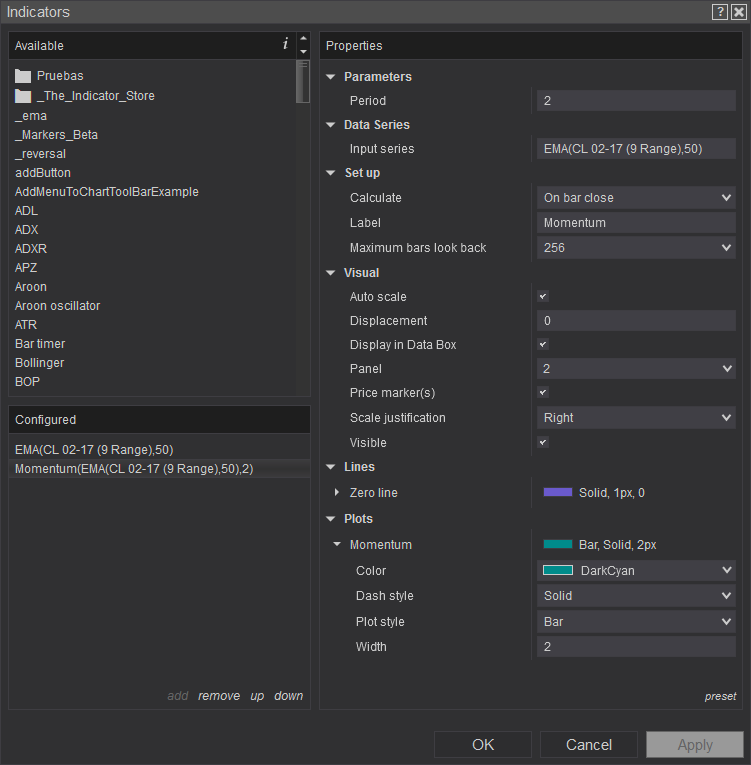The height and width of the screenshot is (765, 751).
Task: Open the _The_Indicator_Store folder
Action: coord(95,96)
